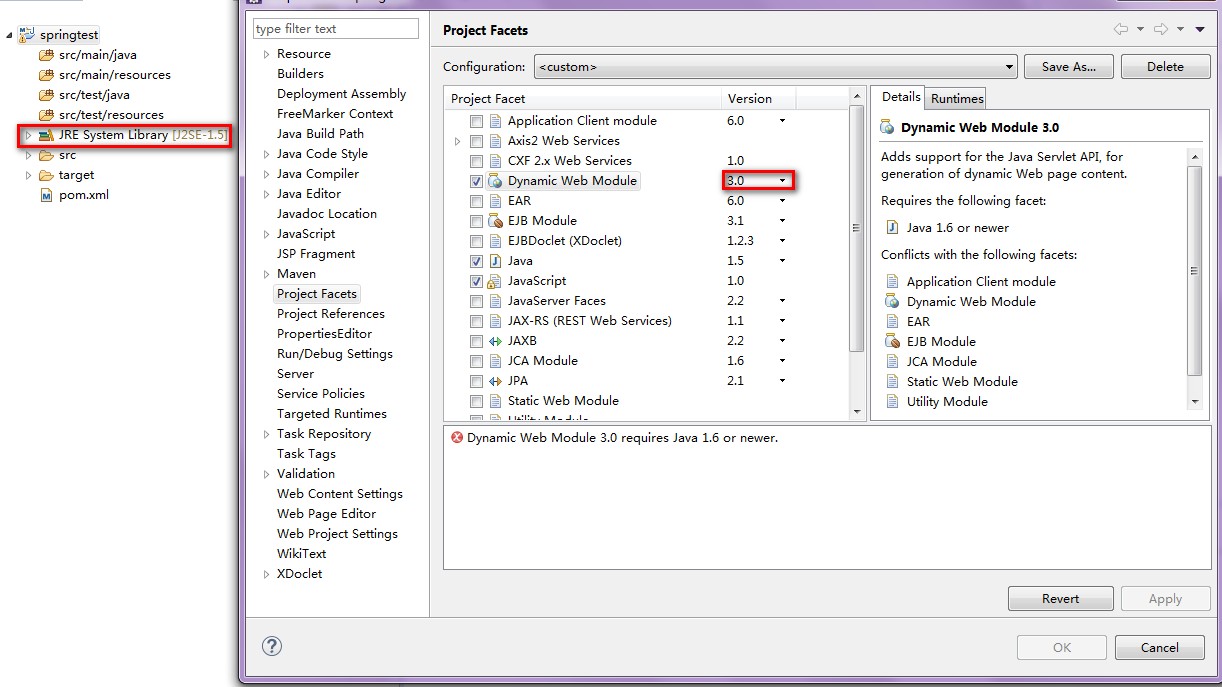
Task: Enable the JPA facet checkbox
Action: click(476, 380)
